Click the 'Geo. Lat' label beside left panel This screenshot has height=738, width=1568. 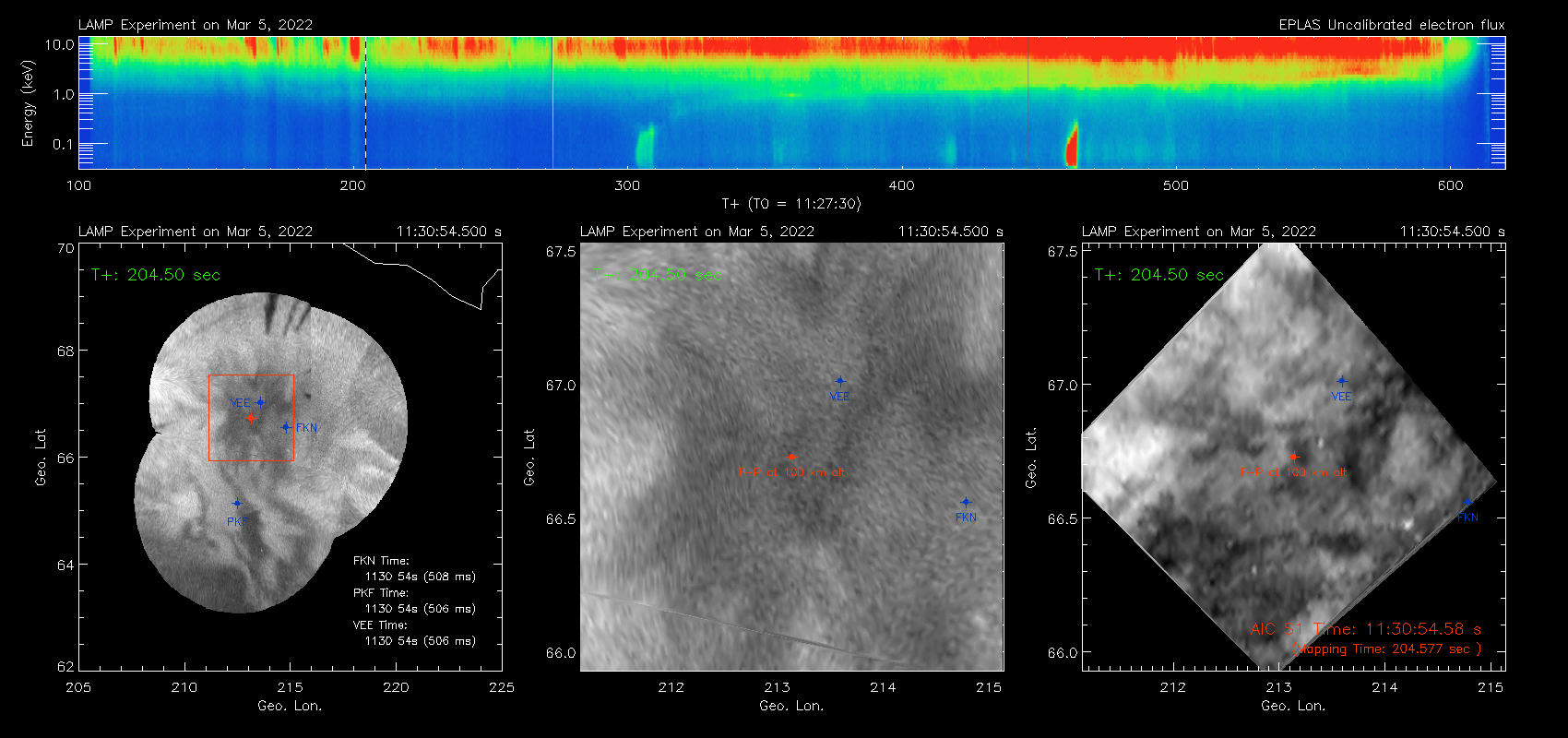coord(41,457)
